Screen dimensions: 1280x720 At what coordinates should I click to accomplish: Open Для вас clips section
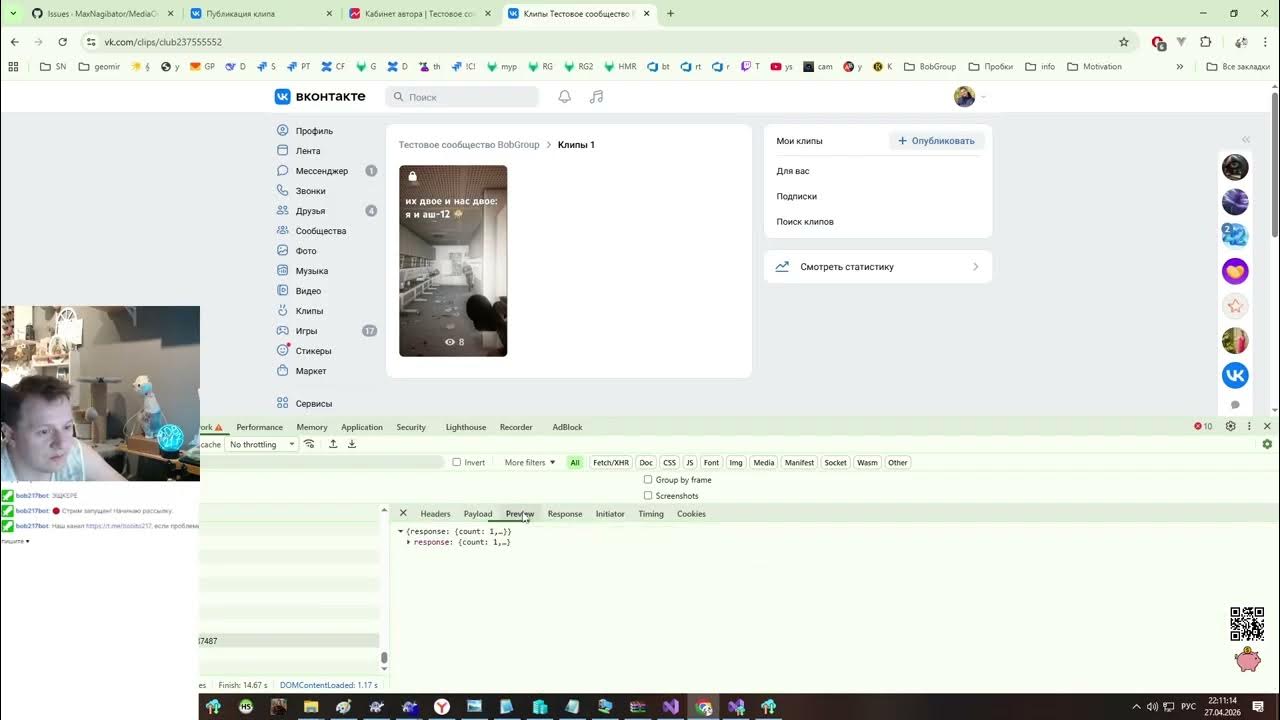point(793,171)
